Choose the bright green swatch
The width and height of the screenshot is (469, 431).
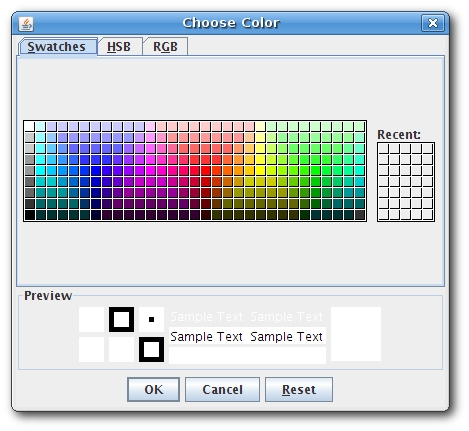pyautogui.click(x=316, y=170)
